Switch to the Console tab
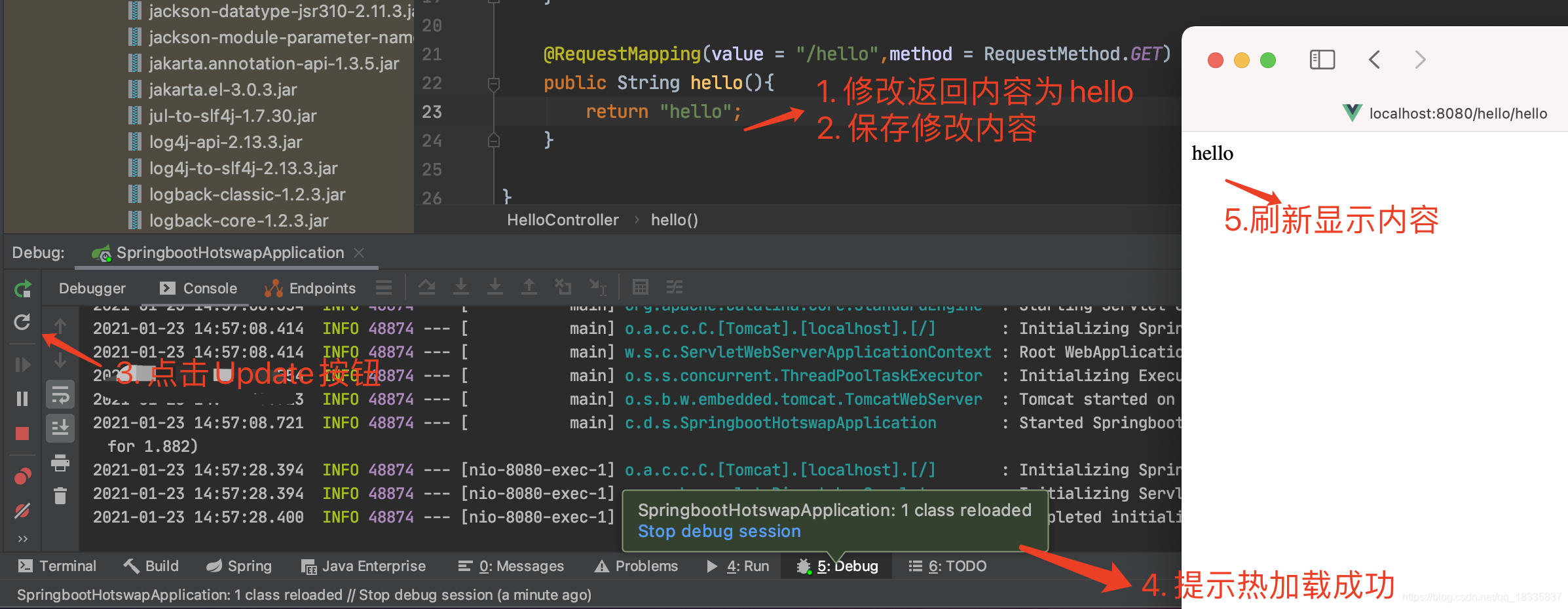Viewport: 1568px width, 609px height. [198, 288]
